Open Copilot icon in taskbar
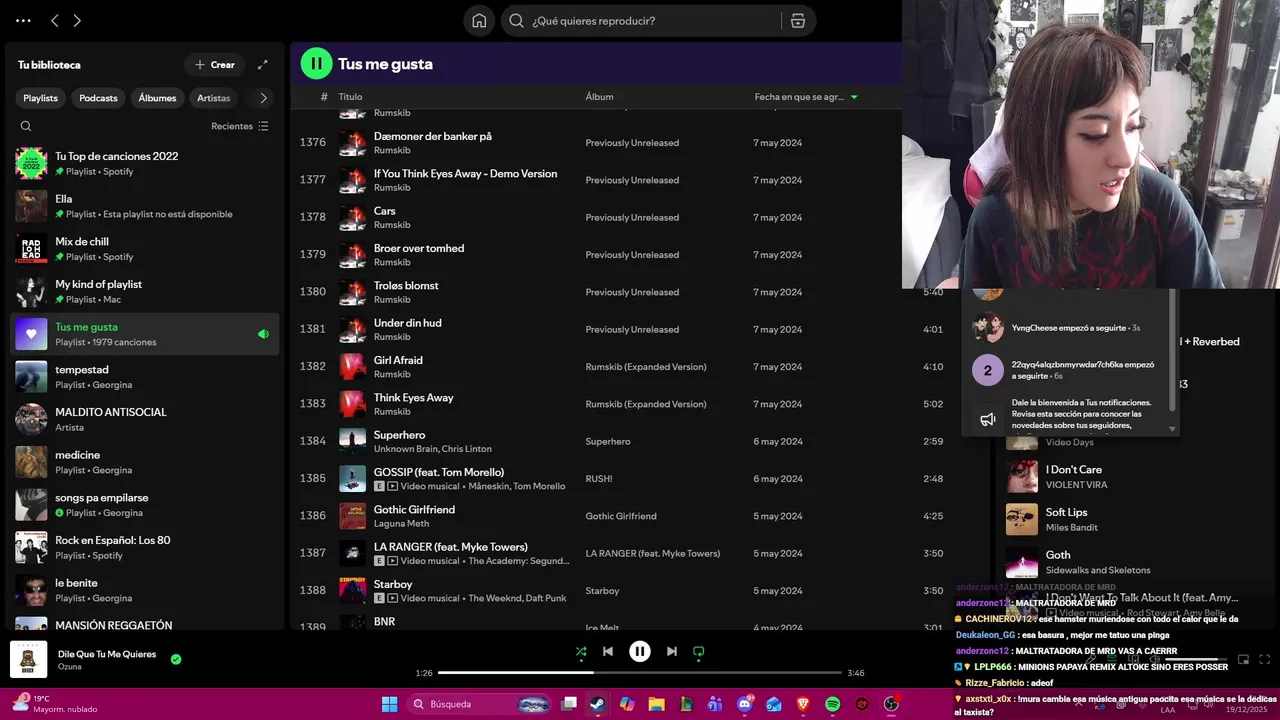 (627, 704)
